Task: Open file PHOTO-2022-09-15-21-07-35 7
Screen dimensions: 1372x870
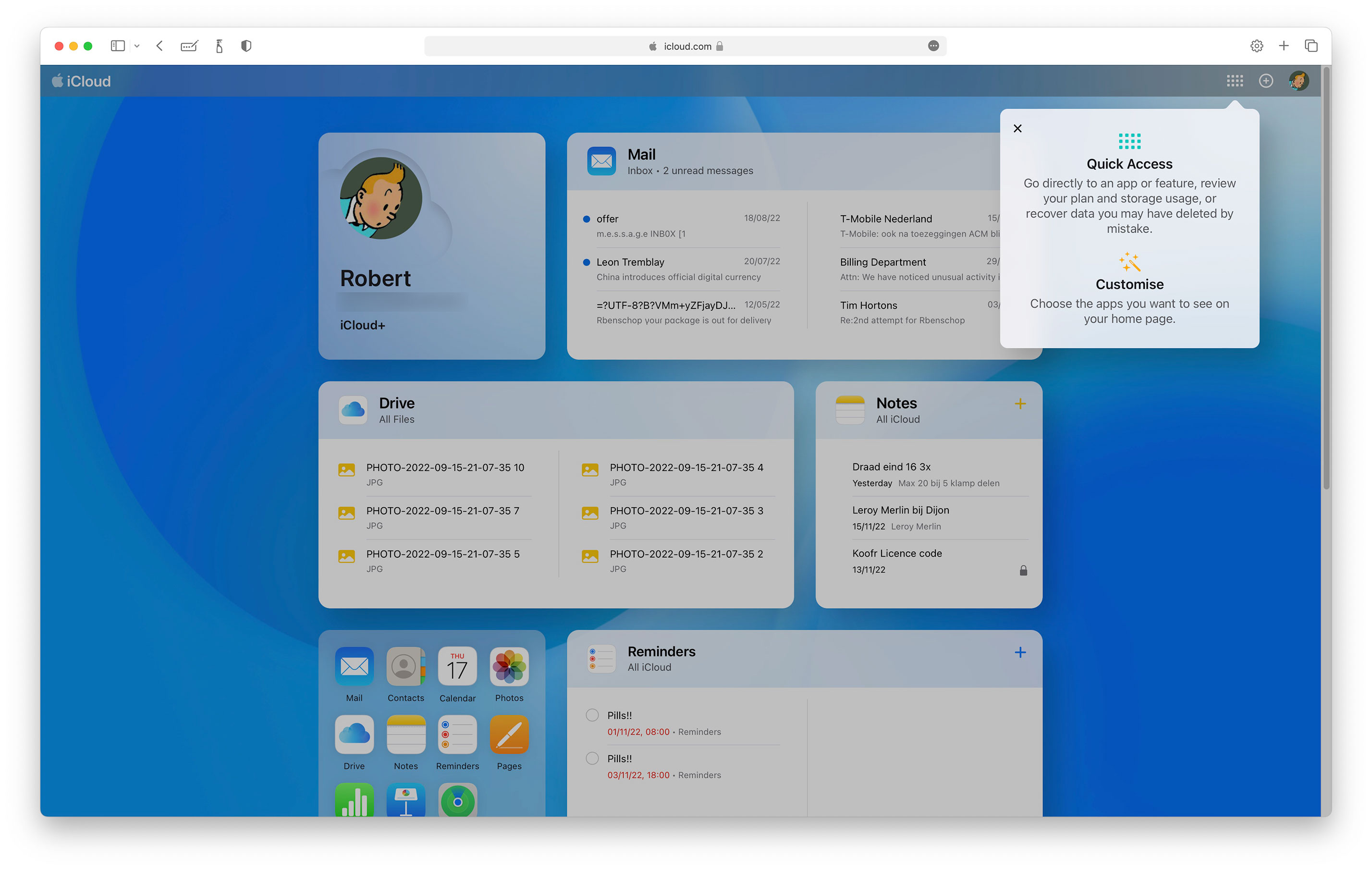Action: (x=434, y=517)
